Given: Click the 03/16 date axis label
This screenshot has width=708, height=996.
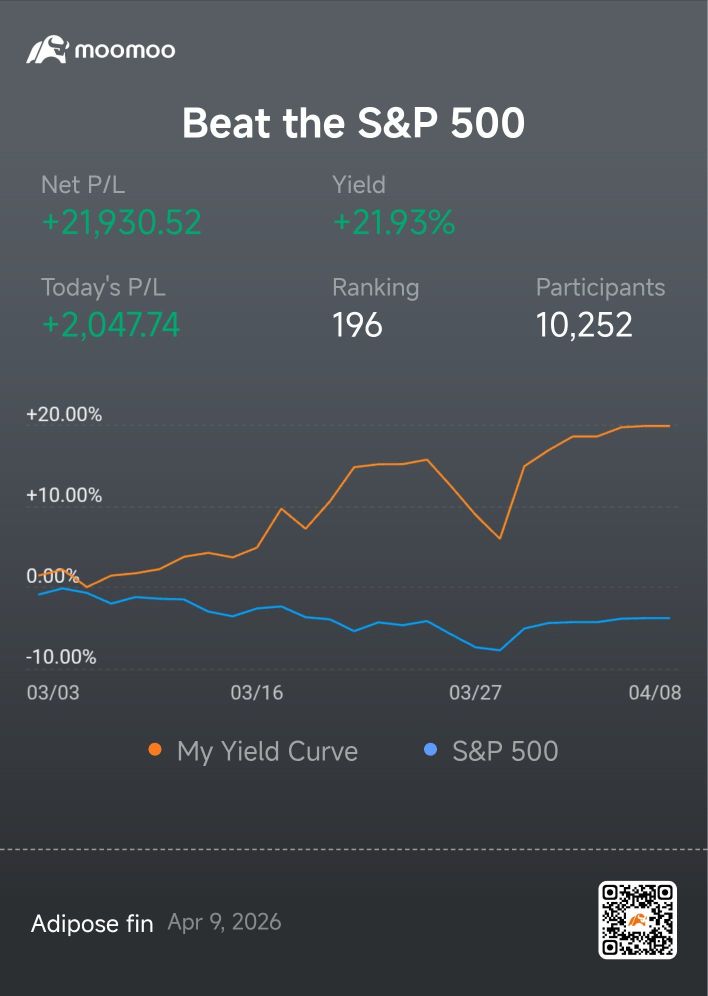Looking at the screenshot, I should click(257, 692).
